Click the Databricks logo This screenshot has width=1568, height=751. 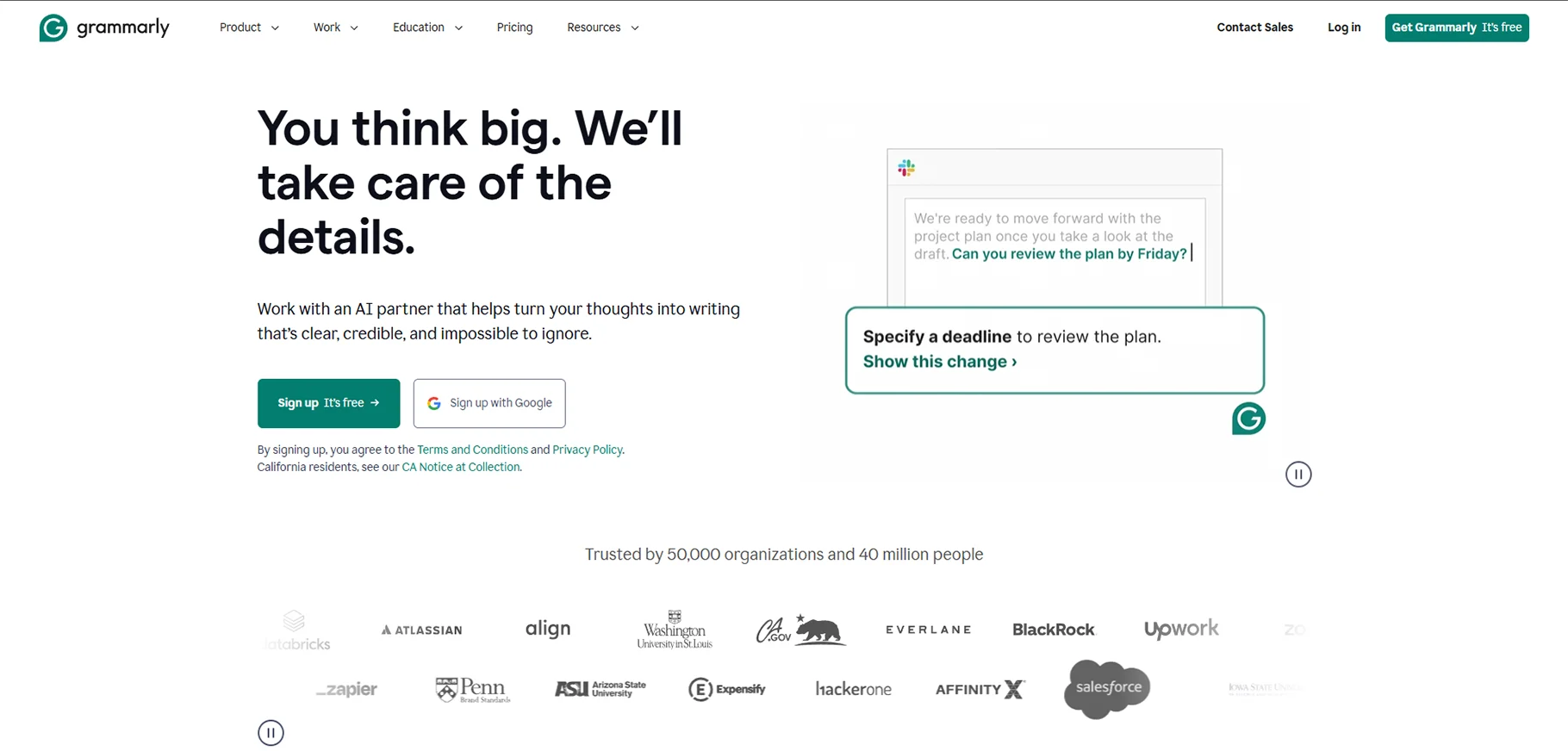296,630
